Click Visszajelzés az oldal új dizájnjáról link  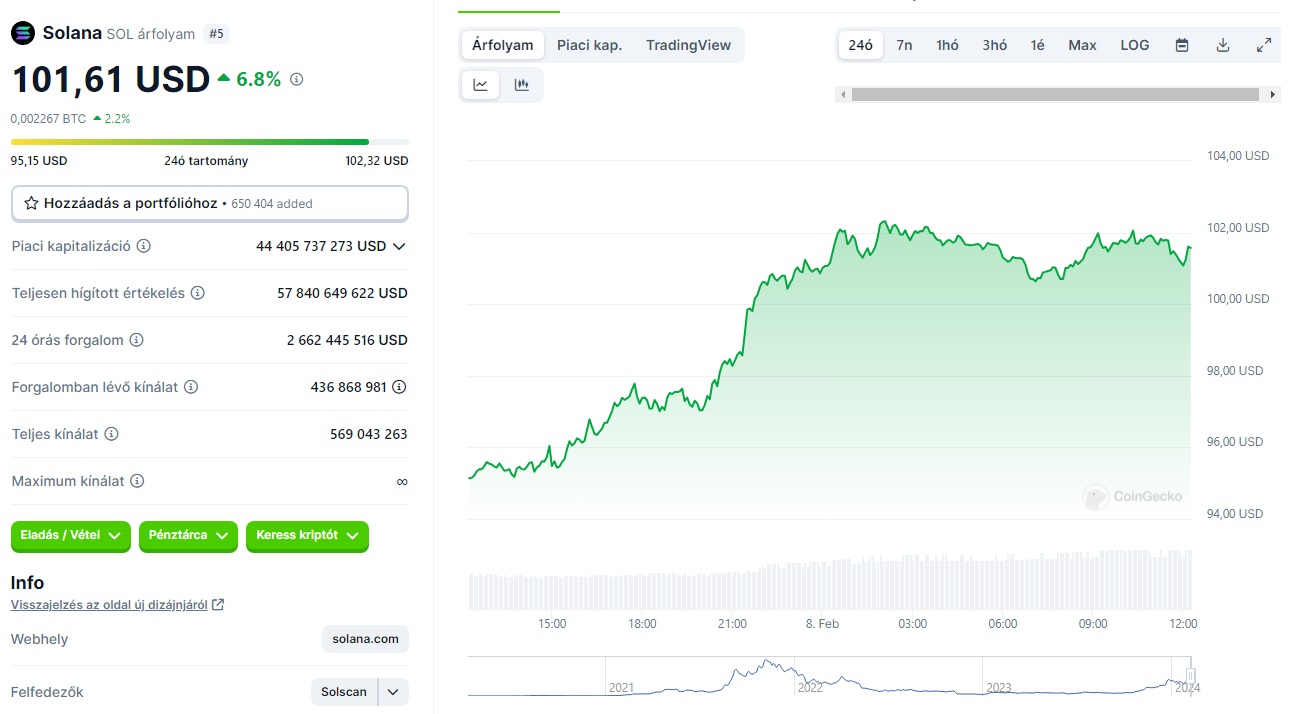[109, 605]
